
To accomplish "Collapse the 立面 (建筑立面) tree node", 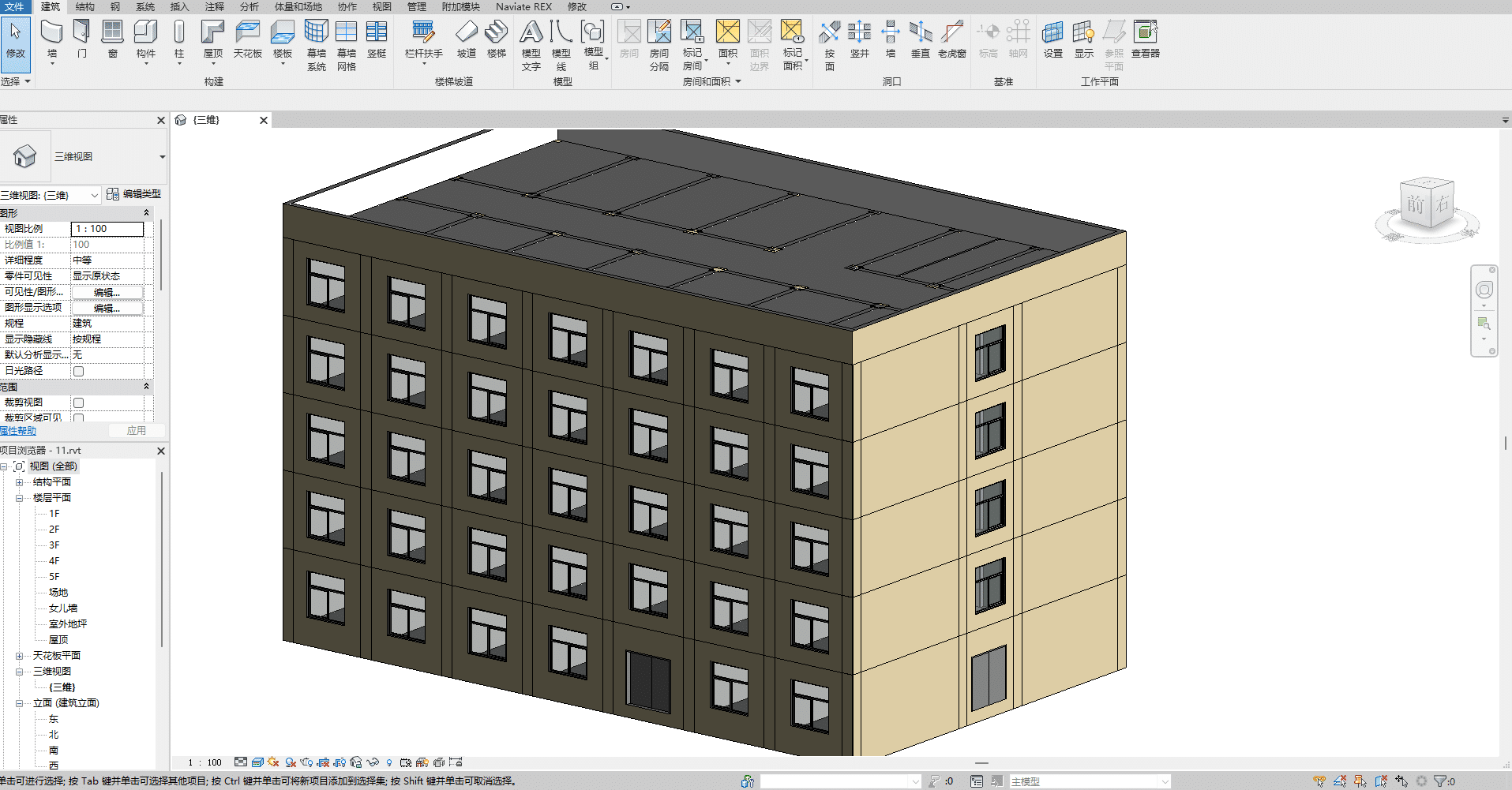I will pos(19,703).
